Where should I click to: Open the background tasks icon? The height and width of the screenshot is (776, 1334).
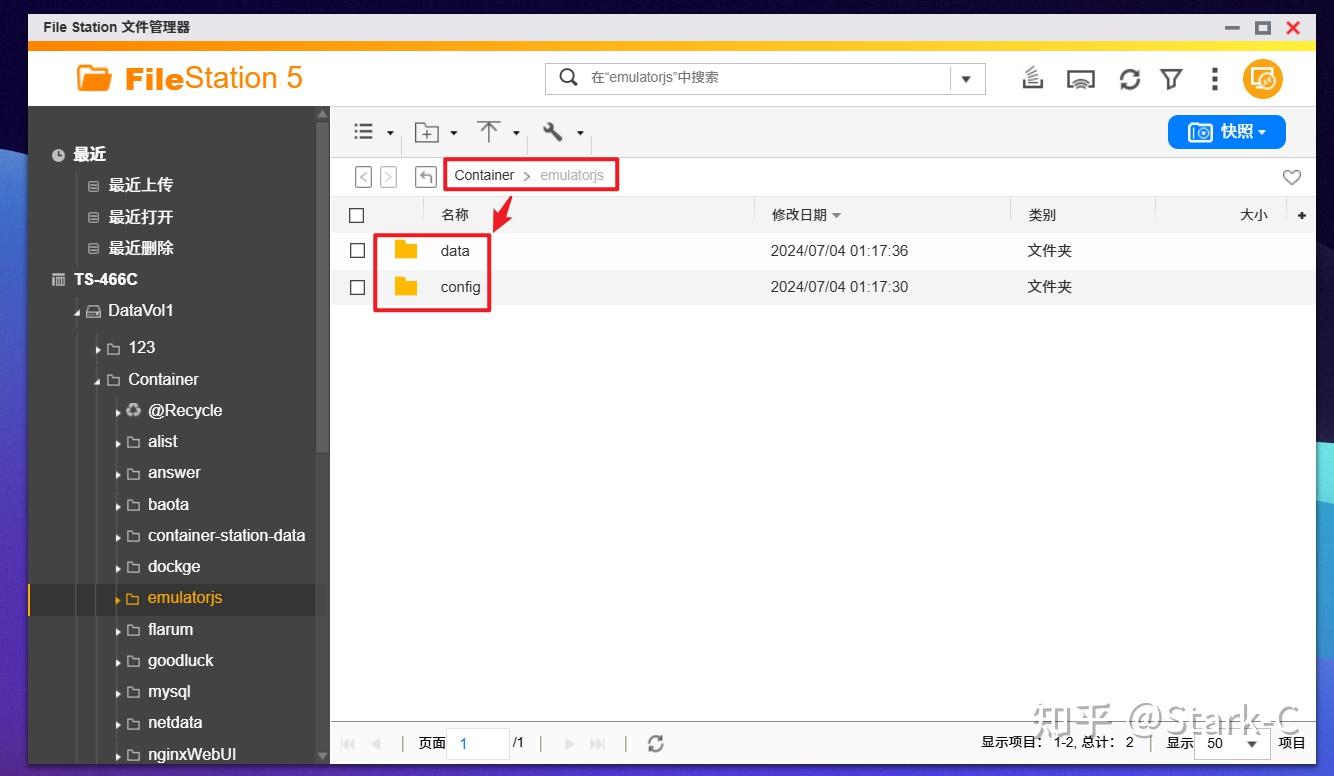tap(1032, 78)
